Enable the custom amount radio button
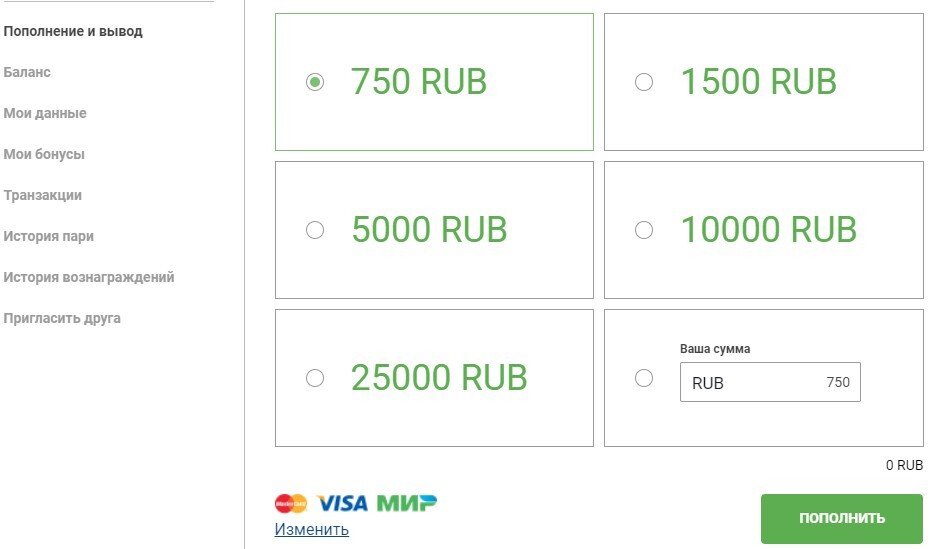931x549 pixels. (644, 378)
